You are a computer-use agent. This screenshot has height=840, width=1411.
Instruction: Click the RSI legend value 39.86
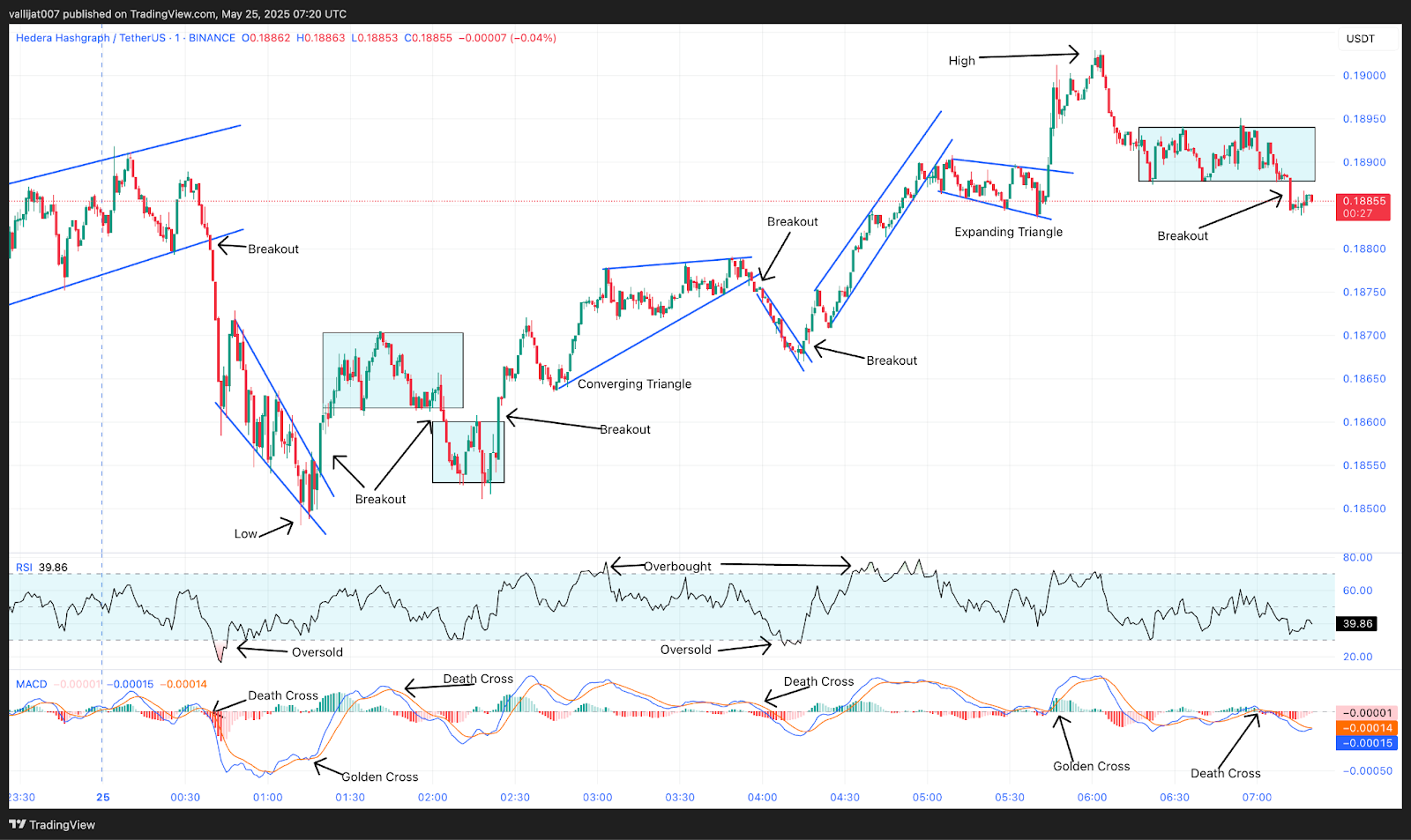click(x=53, y=568)
